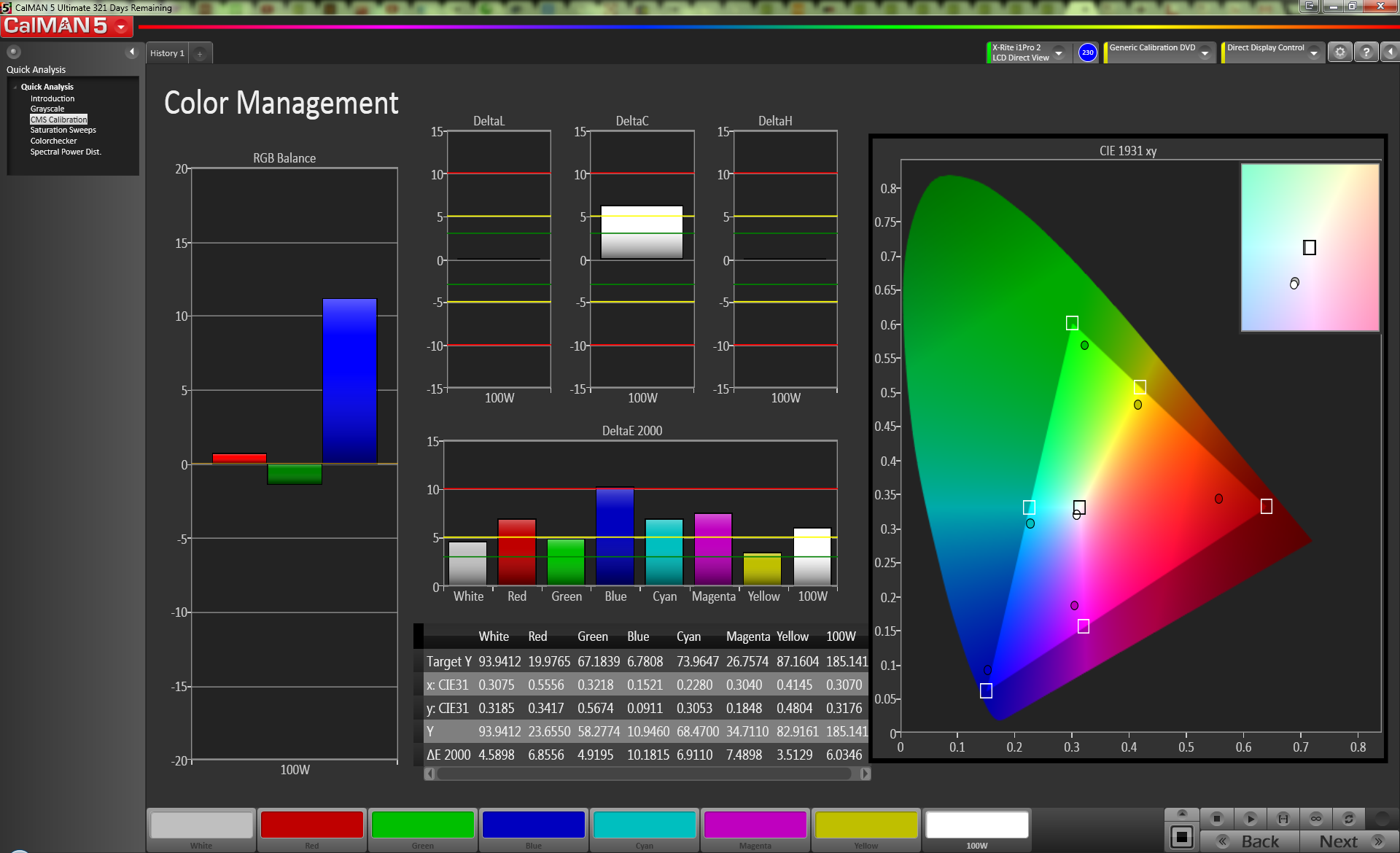Click the Back button
The height and width of the screenshot is (853, 1400).
1250,841
